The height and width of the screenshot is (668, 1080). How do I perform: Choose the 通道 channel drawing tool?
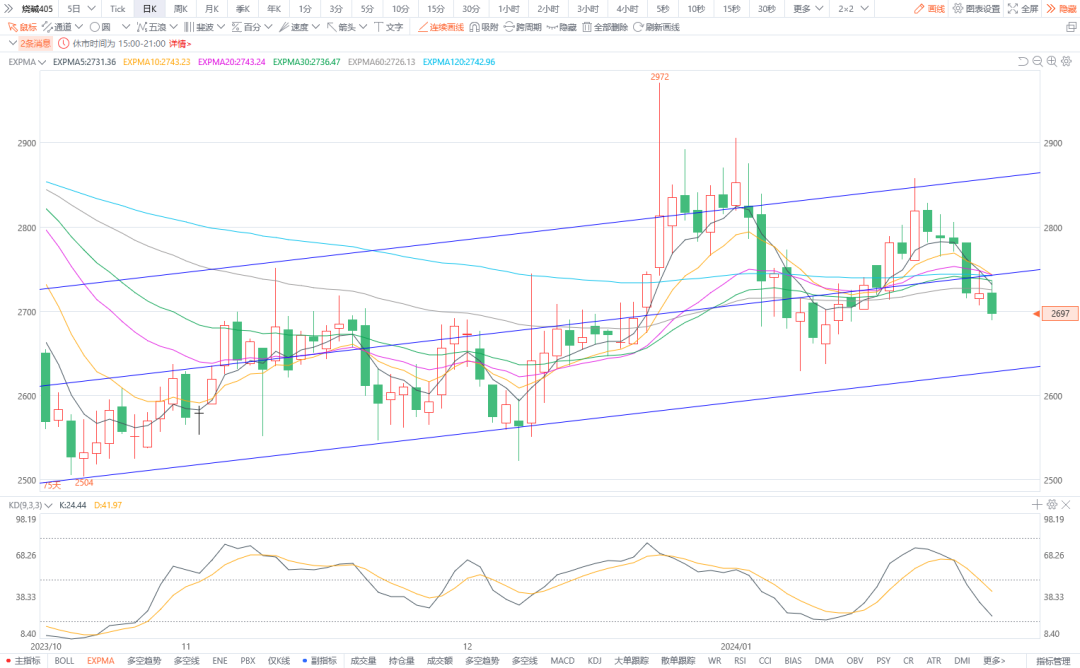click(57, 27)
